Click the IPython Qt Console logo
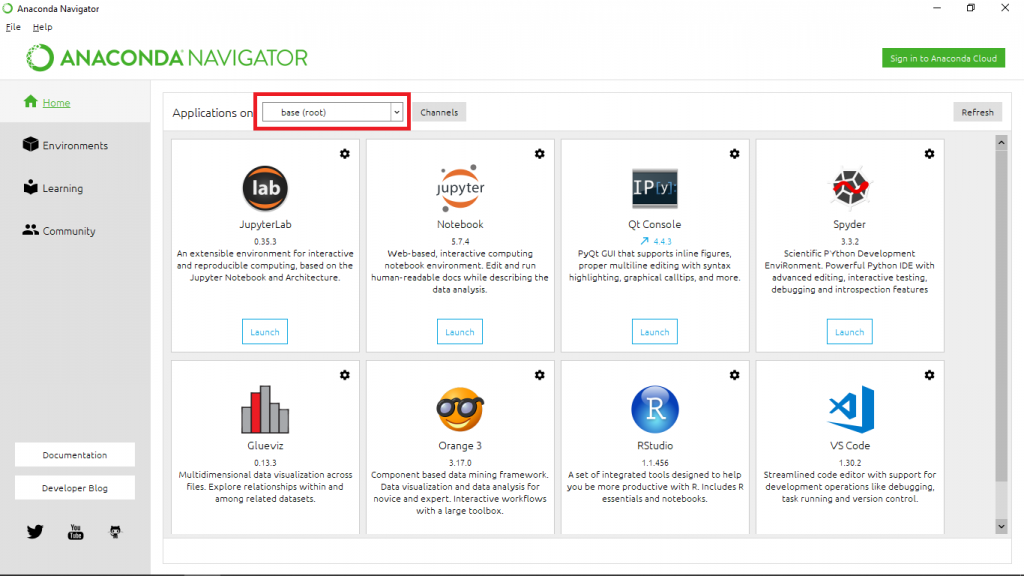 654,188
